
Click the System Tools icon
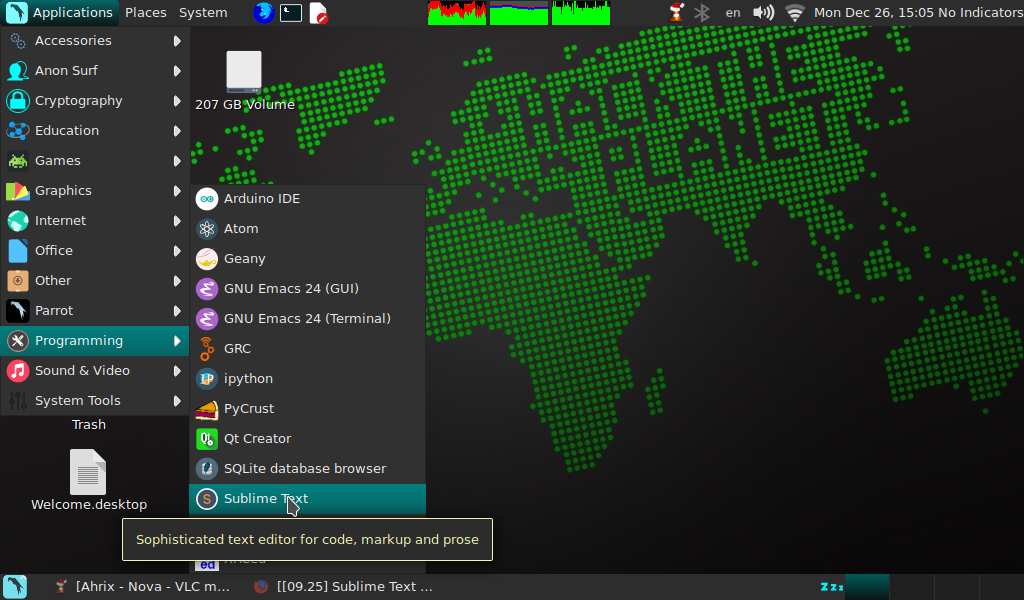[18, 401]
